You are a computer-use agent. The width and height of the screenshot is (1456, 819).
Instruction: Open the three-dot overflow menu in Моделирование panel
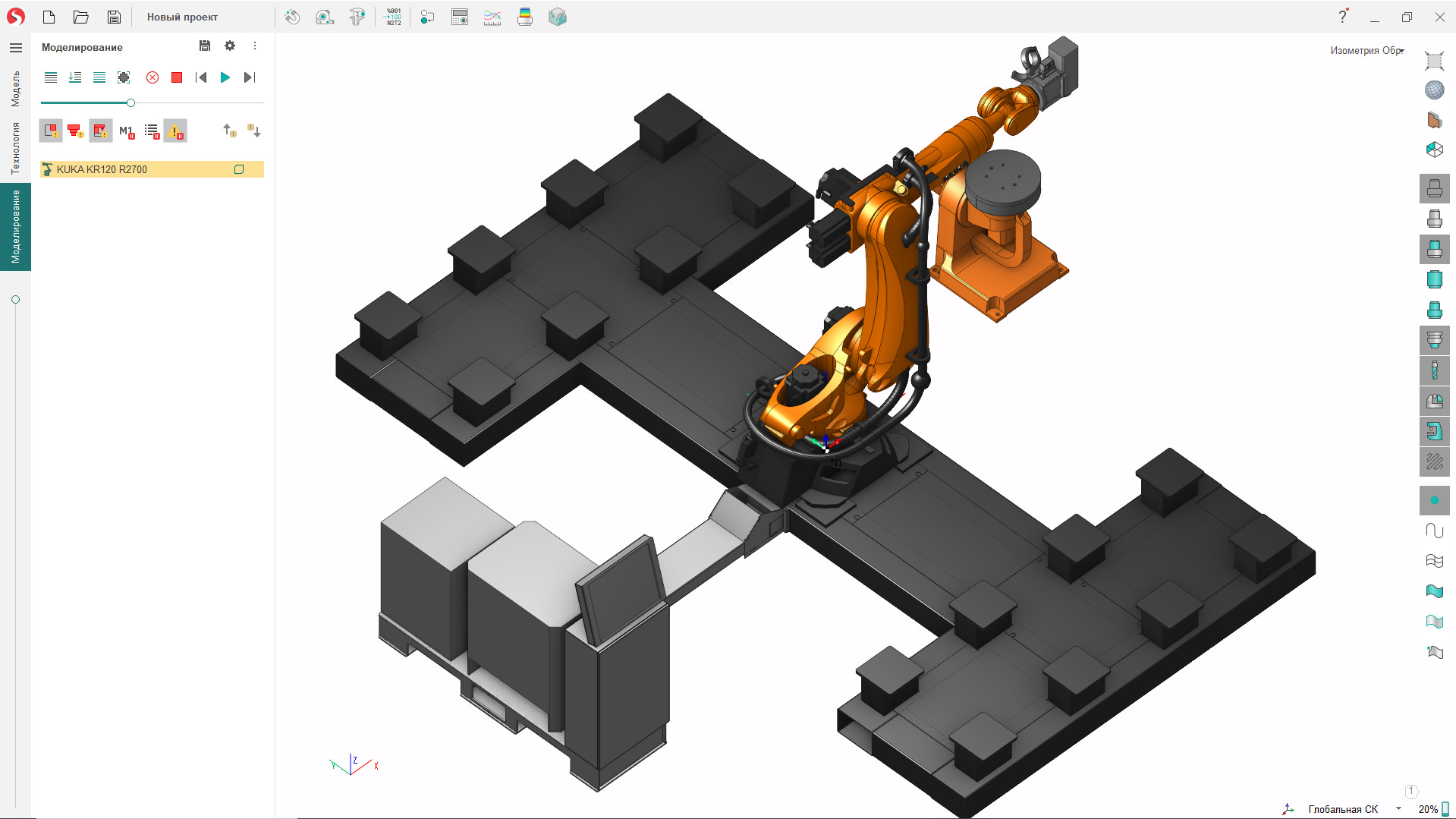point(255,46)
